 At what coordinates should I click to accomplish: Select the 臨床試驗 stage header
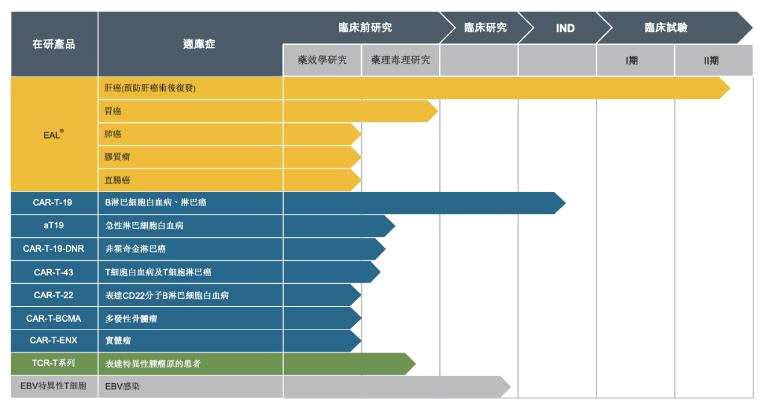[666, 27]
